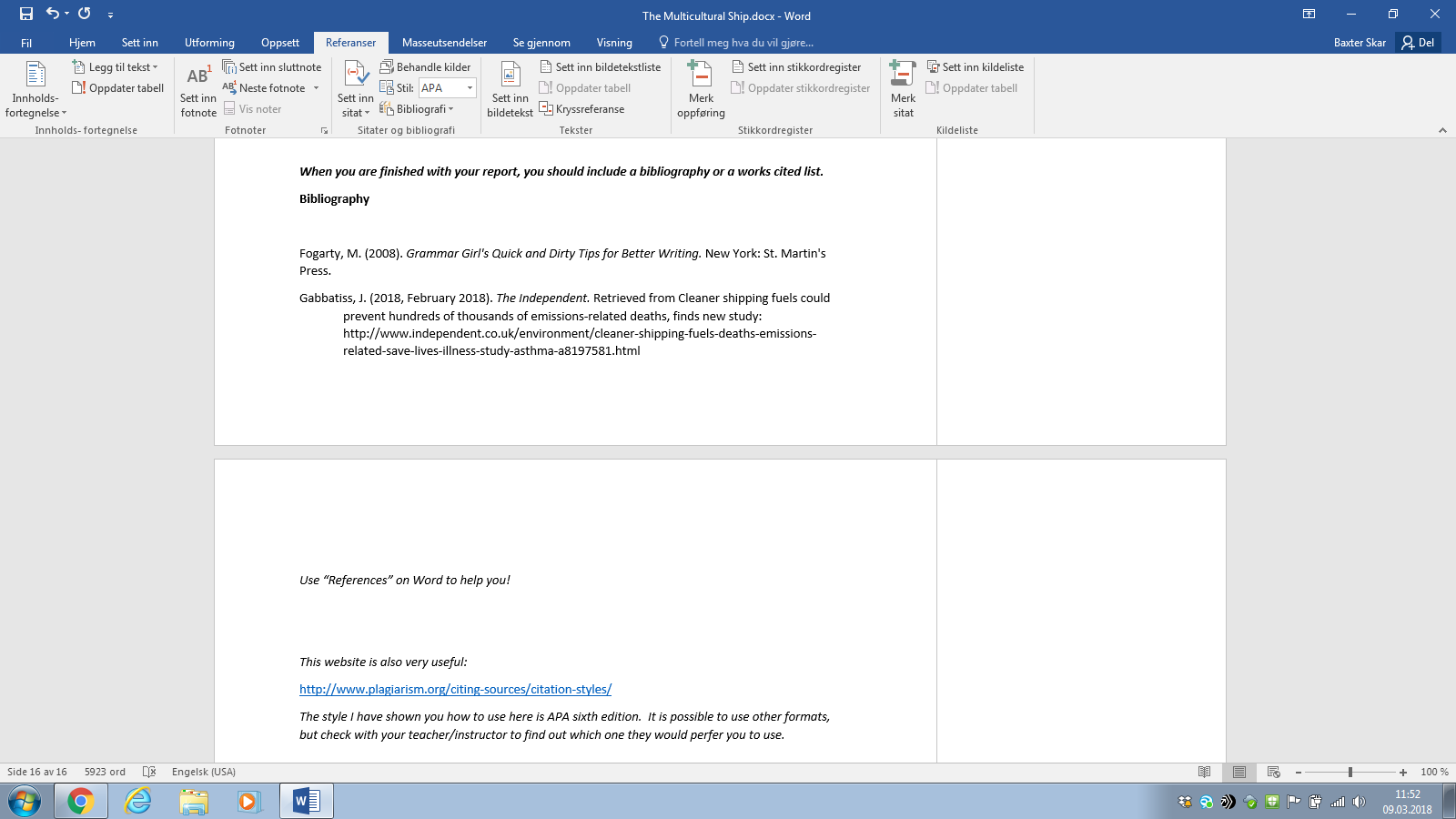Switch to web layout view
This screenshot has width=1456, height=819.
(1273, 772)
